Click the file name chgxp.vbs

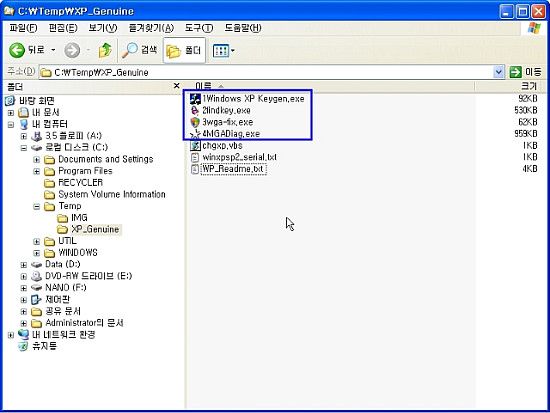[222, 145]
